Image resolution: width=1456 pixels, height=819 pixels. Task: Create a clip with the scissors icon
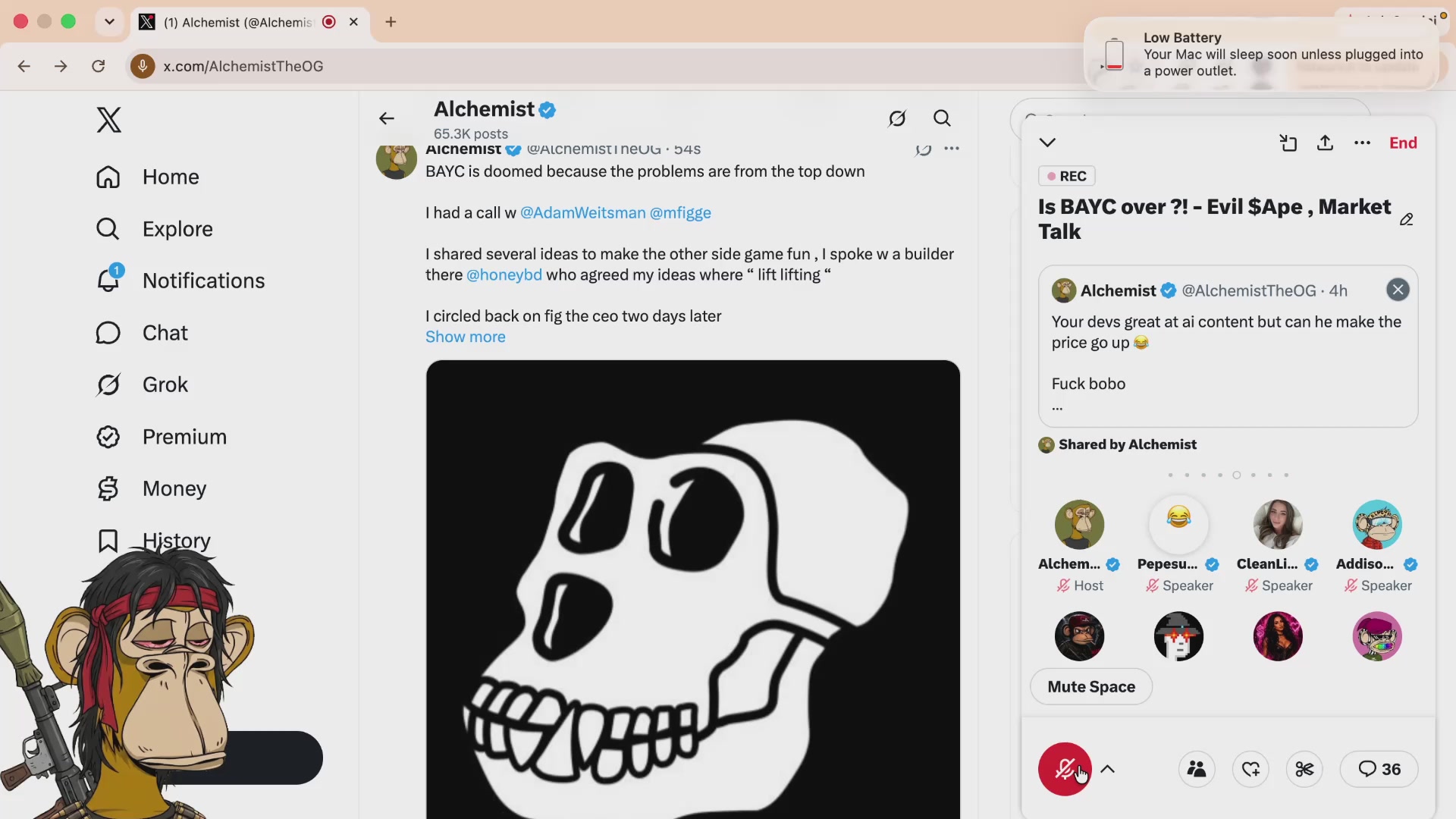tap(1304, 769)
